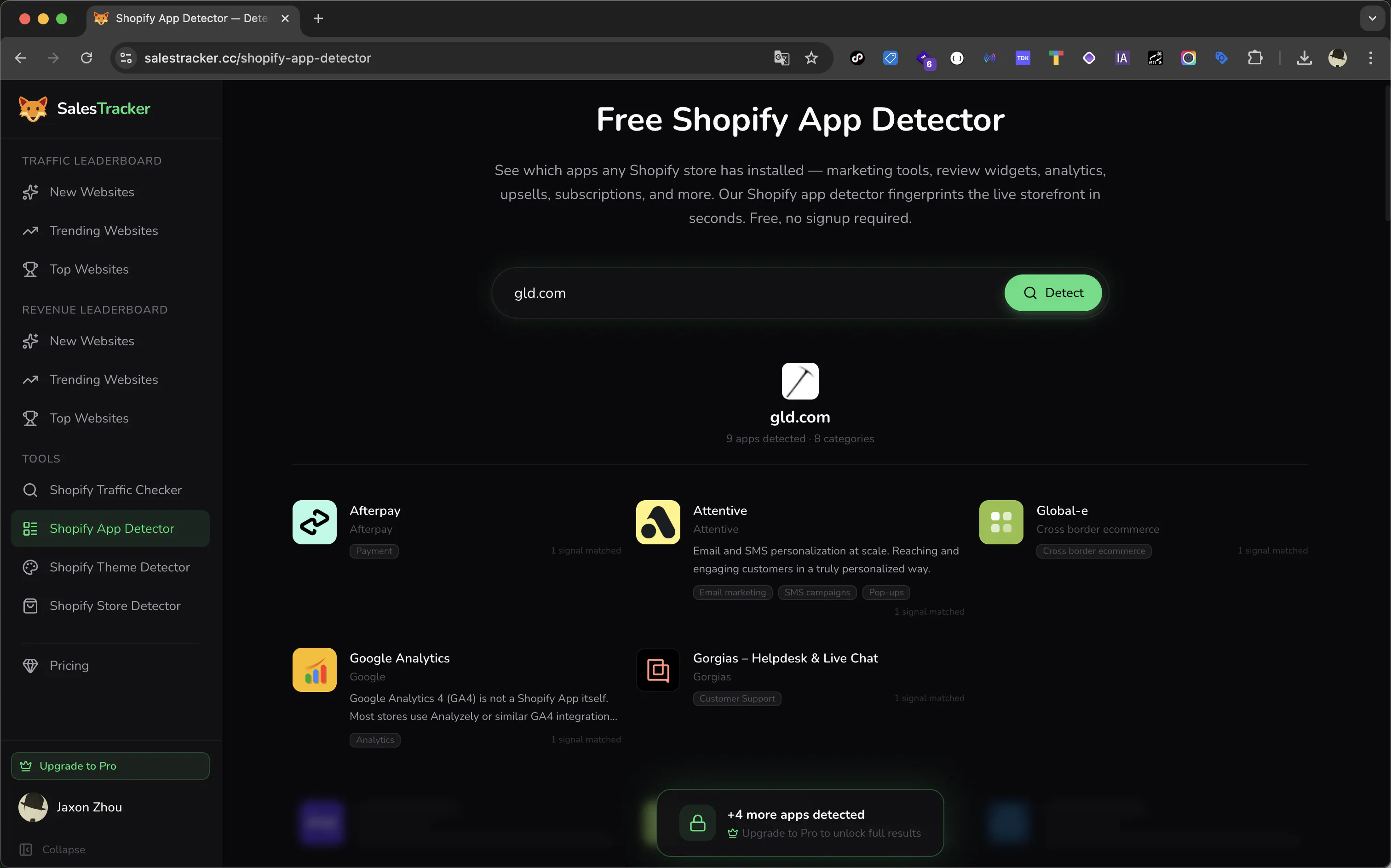
Task: Click the Upgrade to Pro button
Action: pyautogui.click(x=110, y=766)
